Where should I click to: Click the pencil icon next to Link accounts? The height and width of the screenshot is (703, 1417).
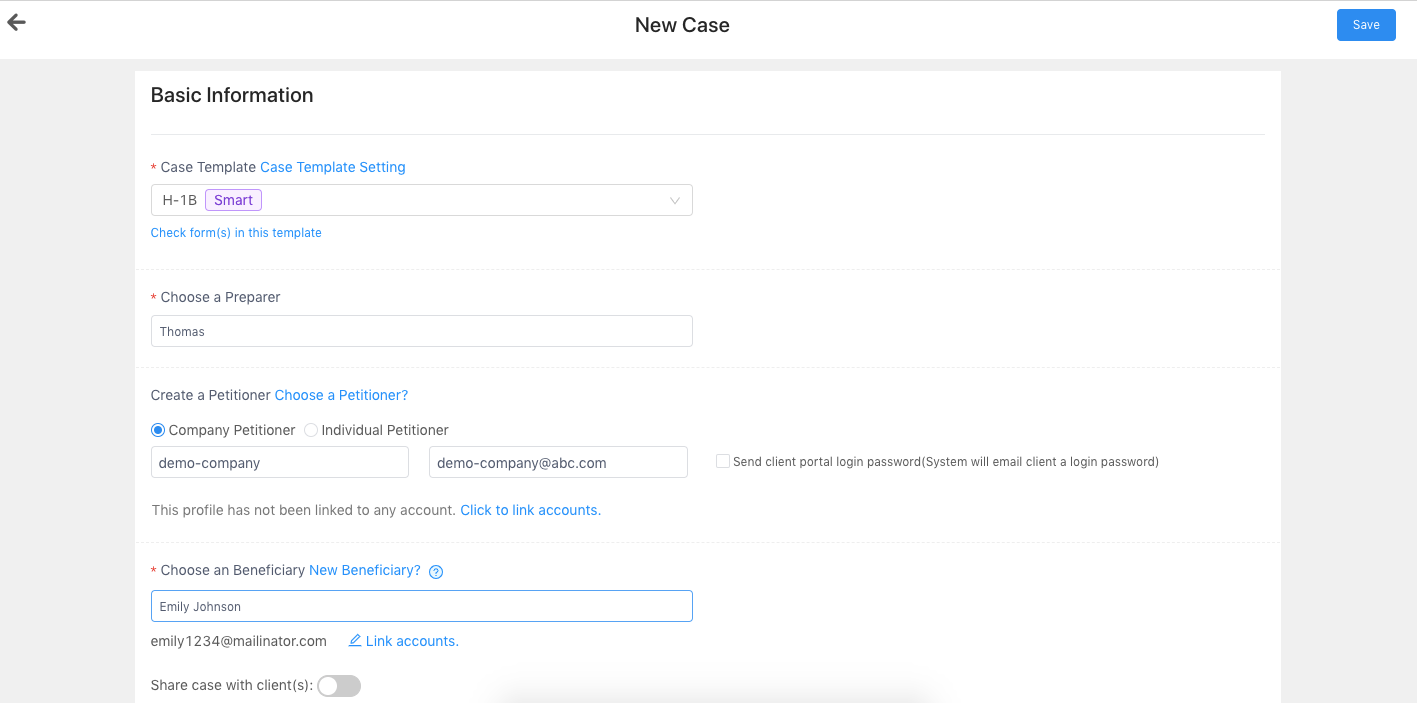point(354,641)
